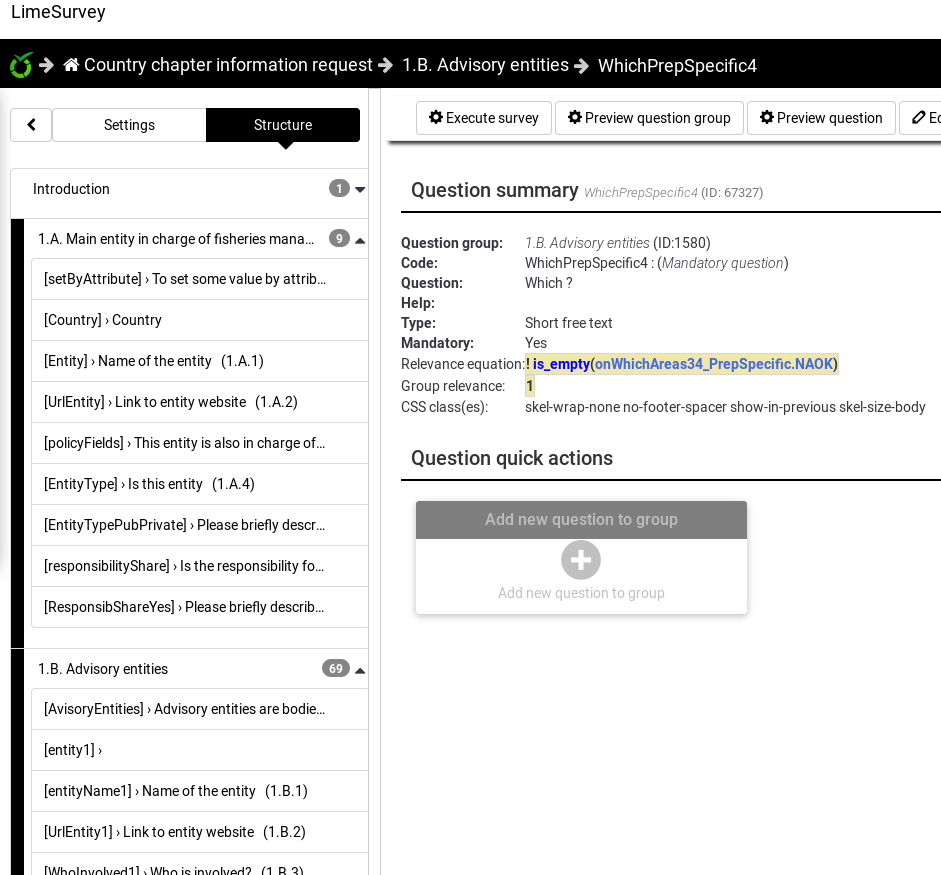Screen dimensions: 941x875
Task: Collapse the 1.B. Advisory entities group
Action: tap(360, 669)
